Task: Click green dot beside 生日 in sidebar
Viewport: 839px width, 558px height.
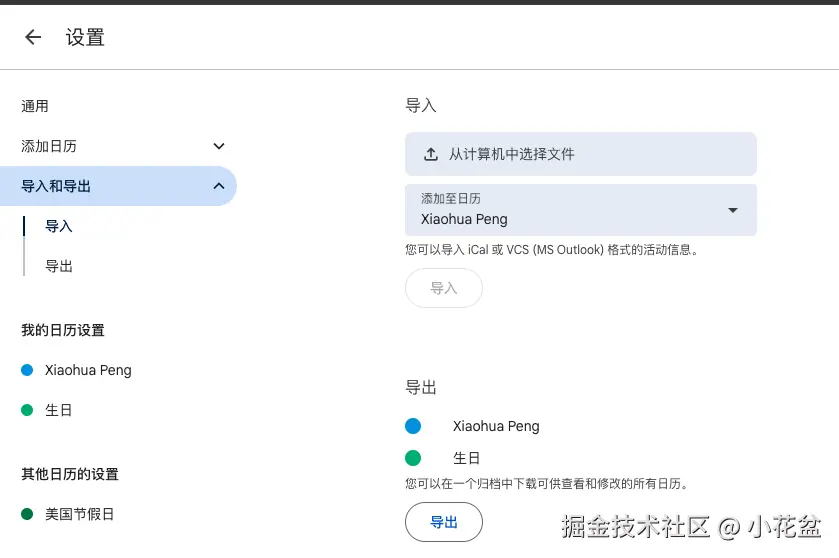Action: click(27, 410)
